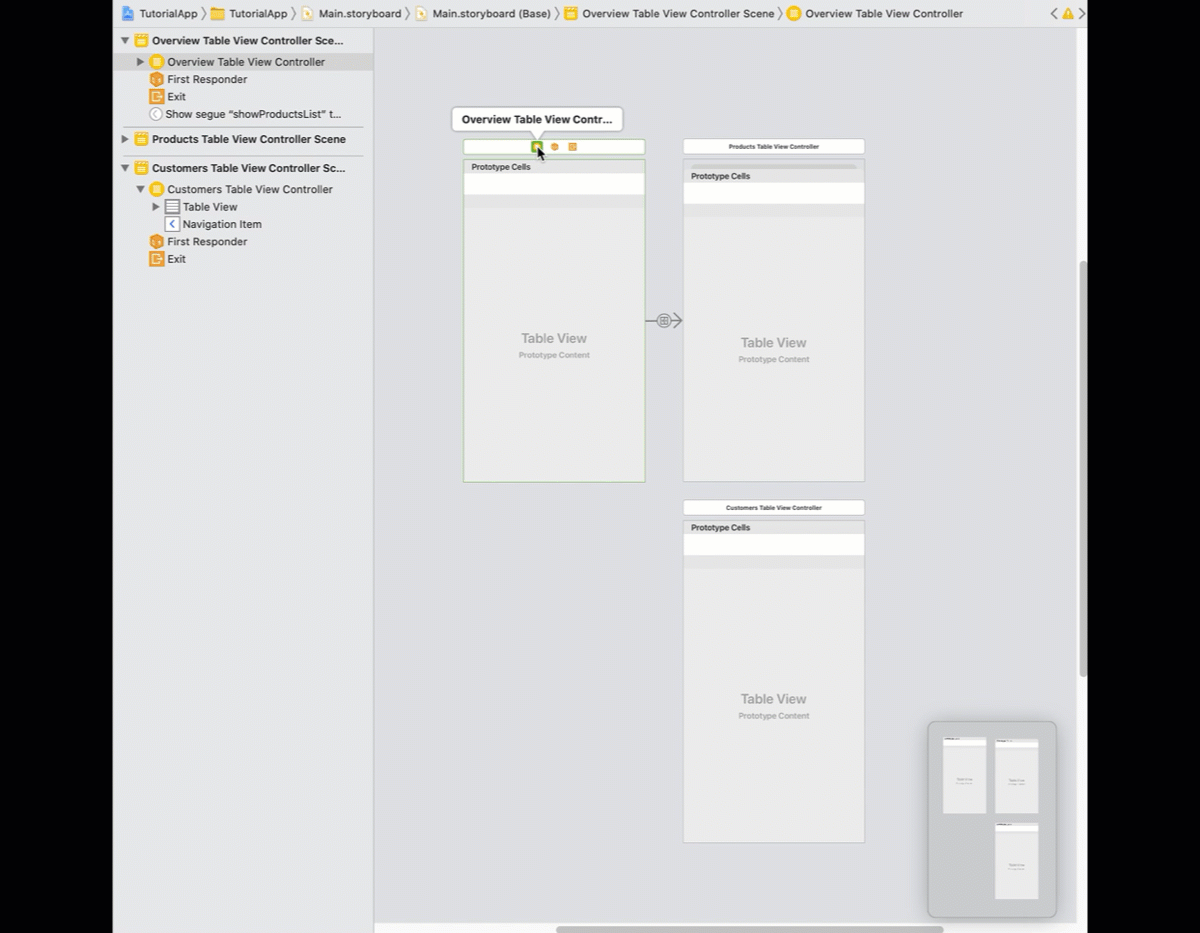Image resolution: width=1200 pixels, height=933 pixels.
Task: Click the yellow warning triangle icon
Action: [1068, 14]
